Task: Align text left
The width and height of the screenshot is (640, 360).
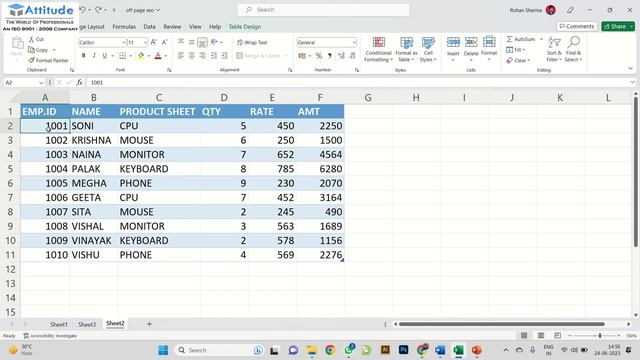Action: (x=181, y=56)
